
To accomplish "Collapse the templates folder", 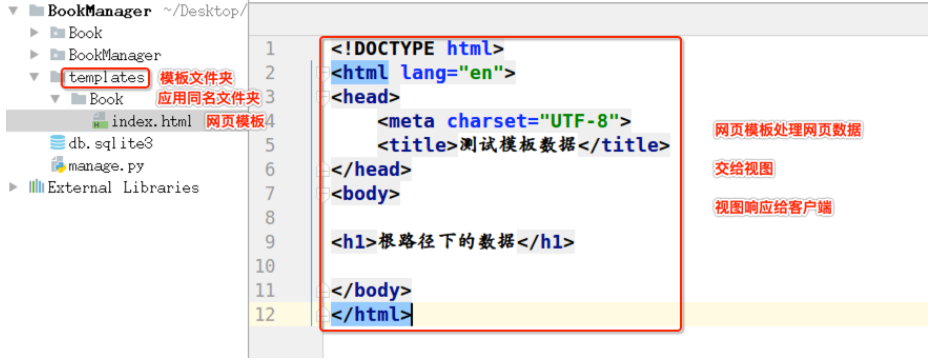I will [34, 77].
